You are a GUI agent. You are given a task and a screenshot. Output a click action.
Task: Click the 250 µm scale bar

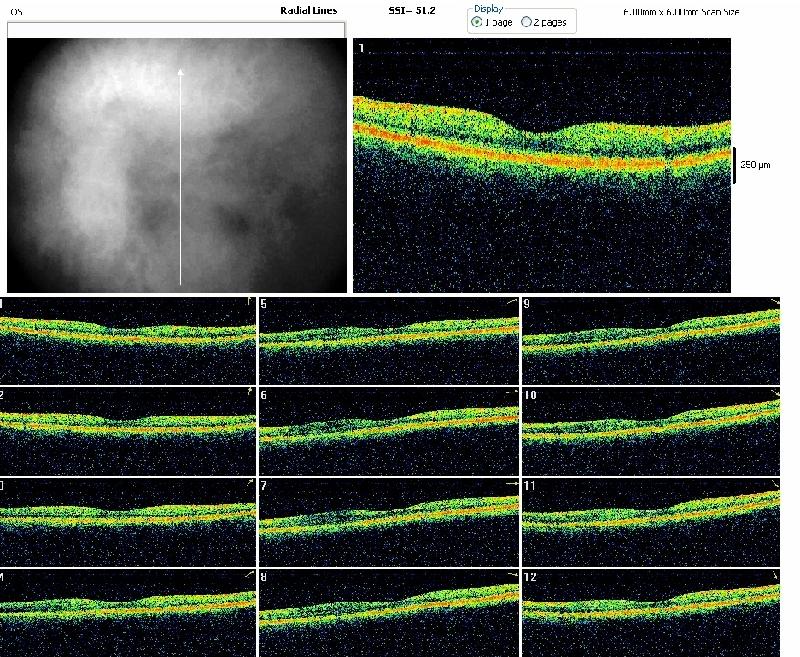[x=735, y=165]
